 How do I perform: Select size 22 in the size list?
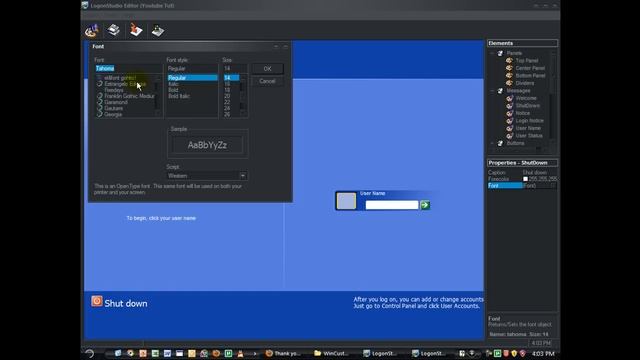point(227,102)
